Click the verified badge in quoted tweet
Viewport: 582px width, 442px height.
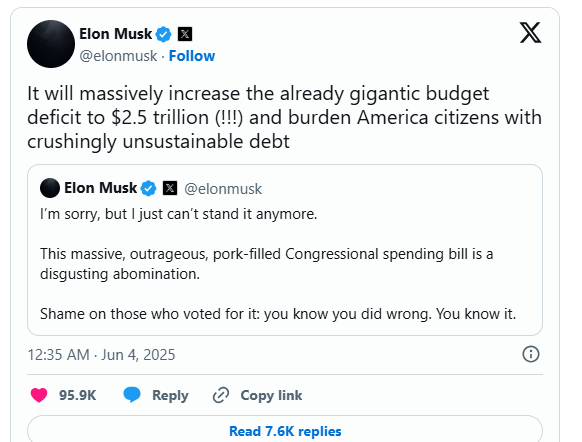tap(148, 189)
